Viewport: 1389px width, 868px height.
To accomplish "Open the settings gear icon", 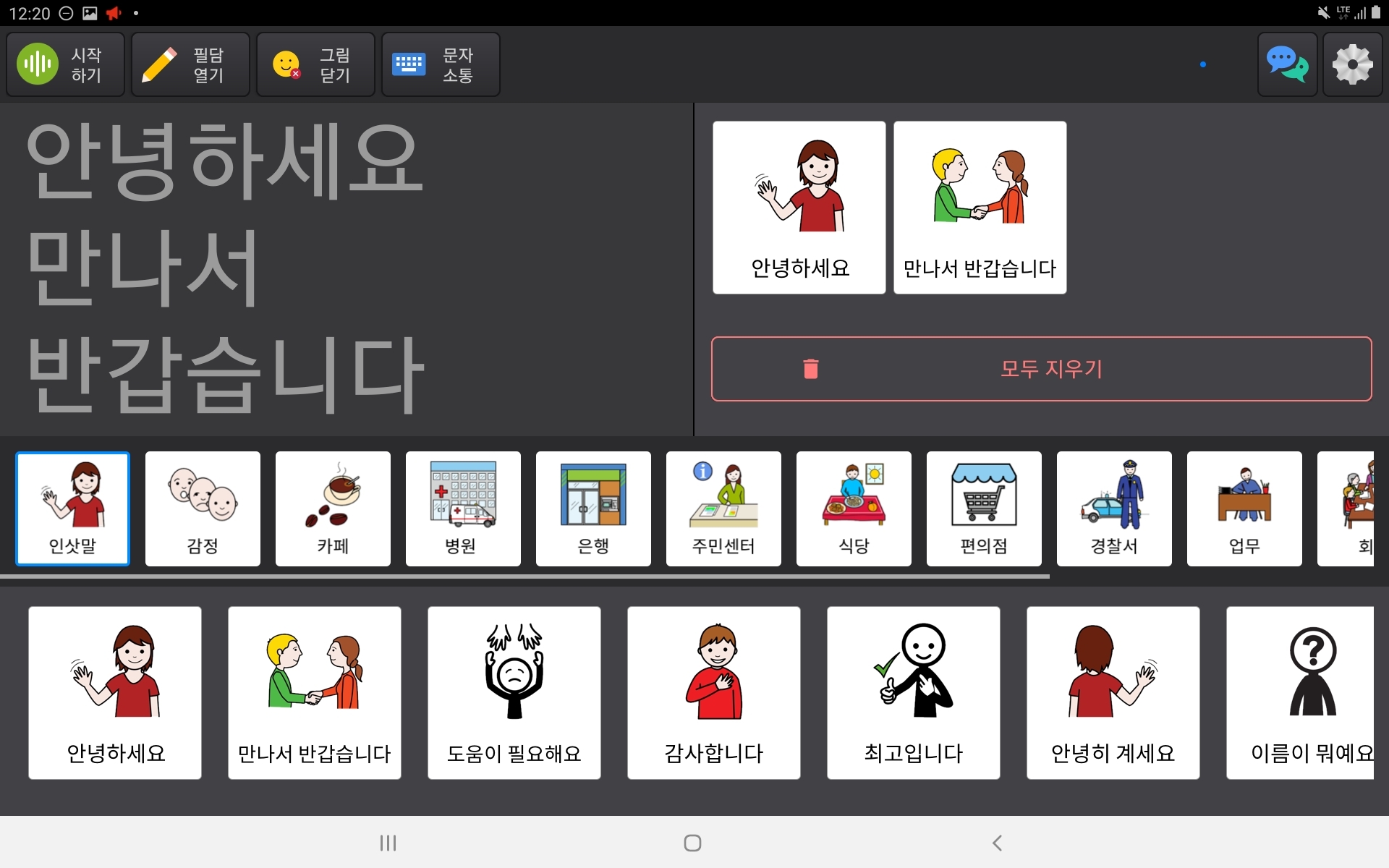I will (1352, 64).
